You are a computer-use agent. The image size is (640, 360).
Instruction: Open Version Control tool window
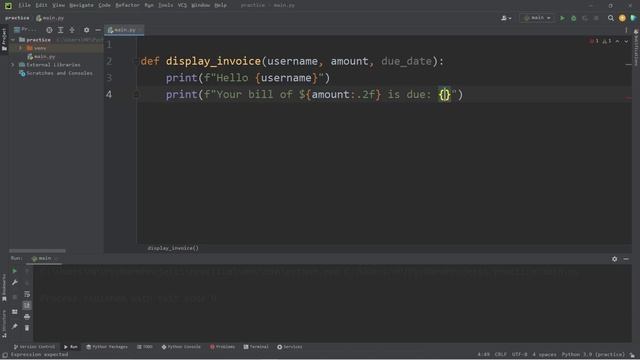(34, 347)
